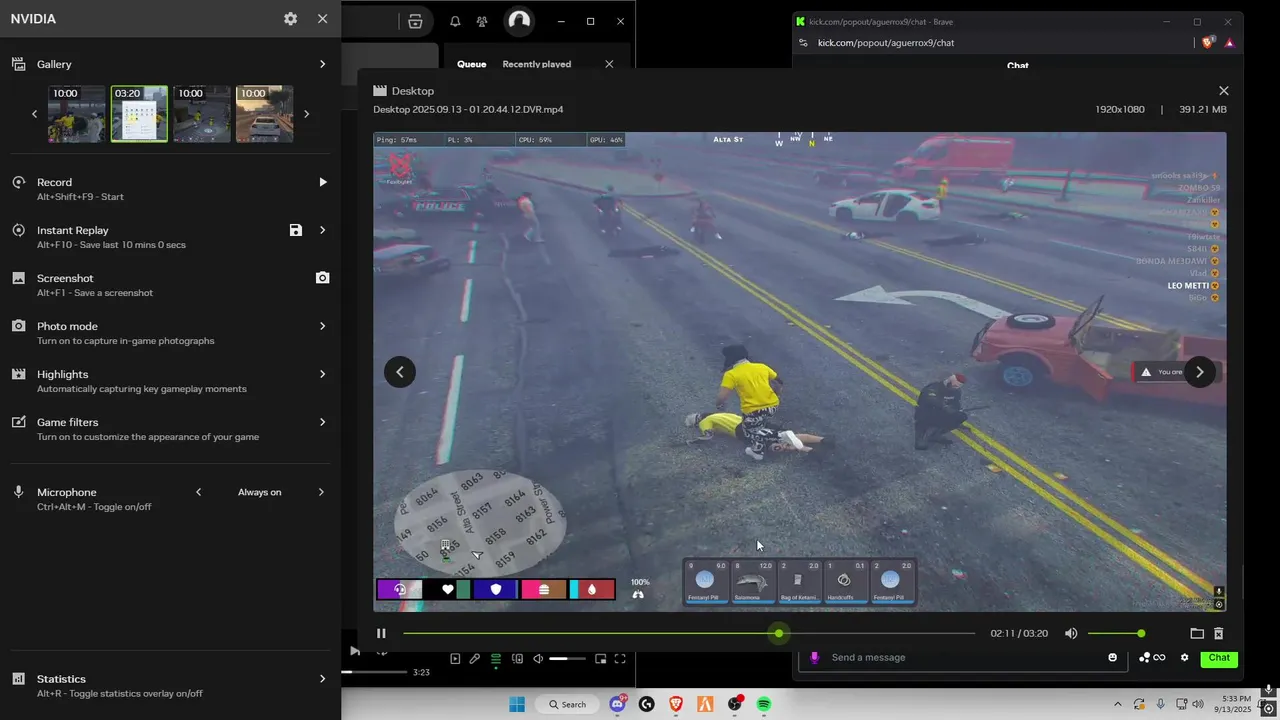Expand the Highlights section
1280x720 pixels.
pos(322,374)
